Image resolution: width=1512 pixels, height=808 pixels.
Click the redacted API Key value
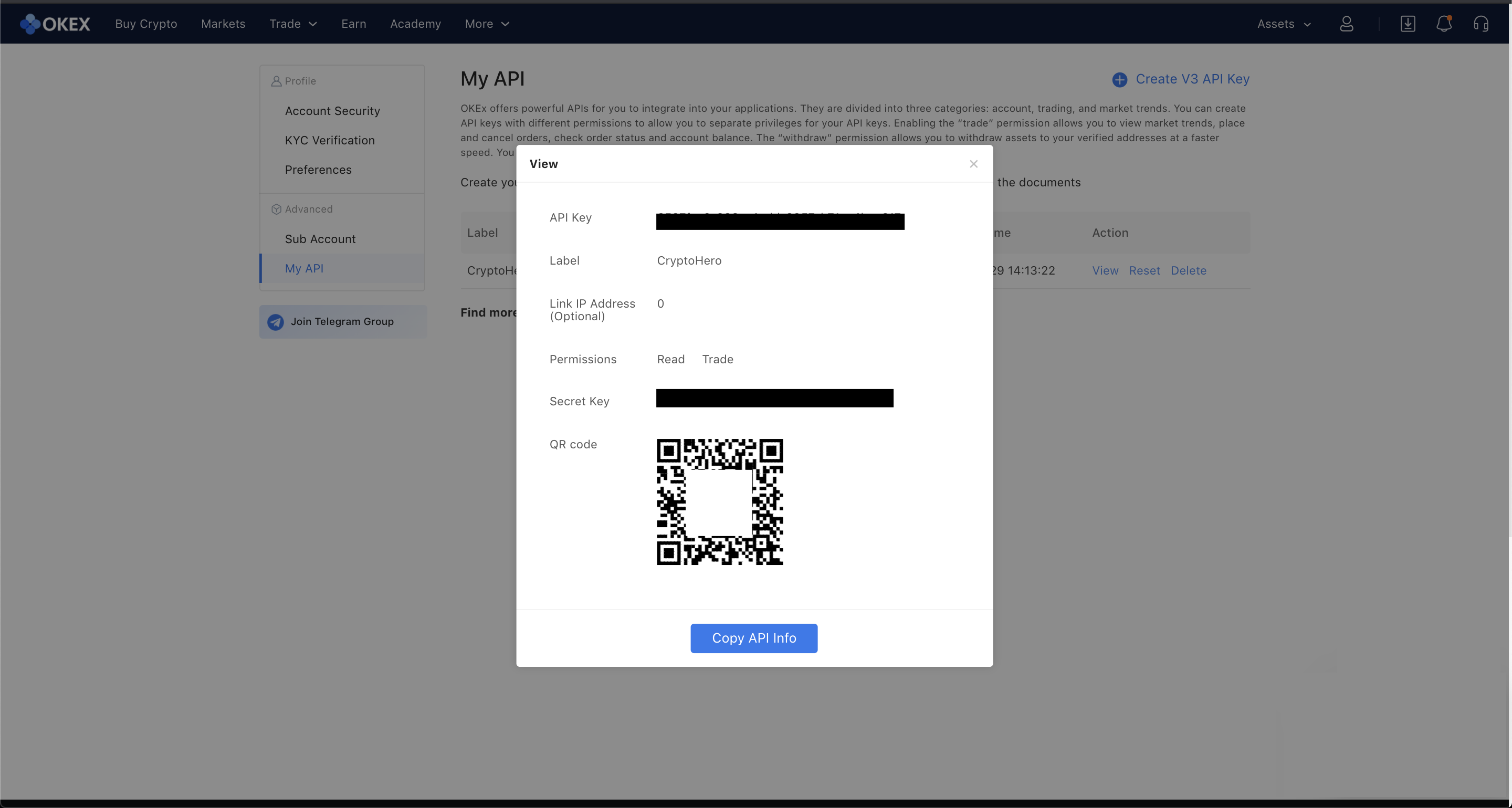pos(780,221)
